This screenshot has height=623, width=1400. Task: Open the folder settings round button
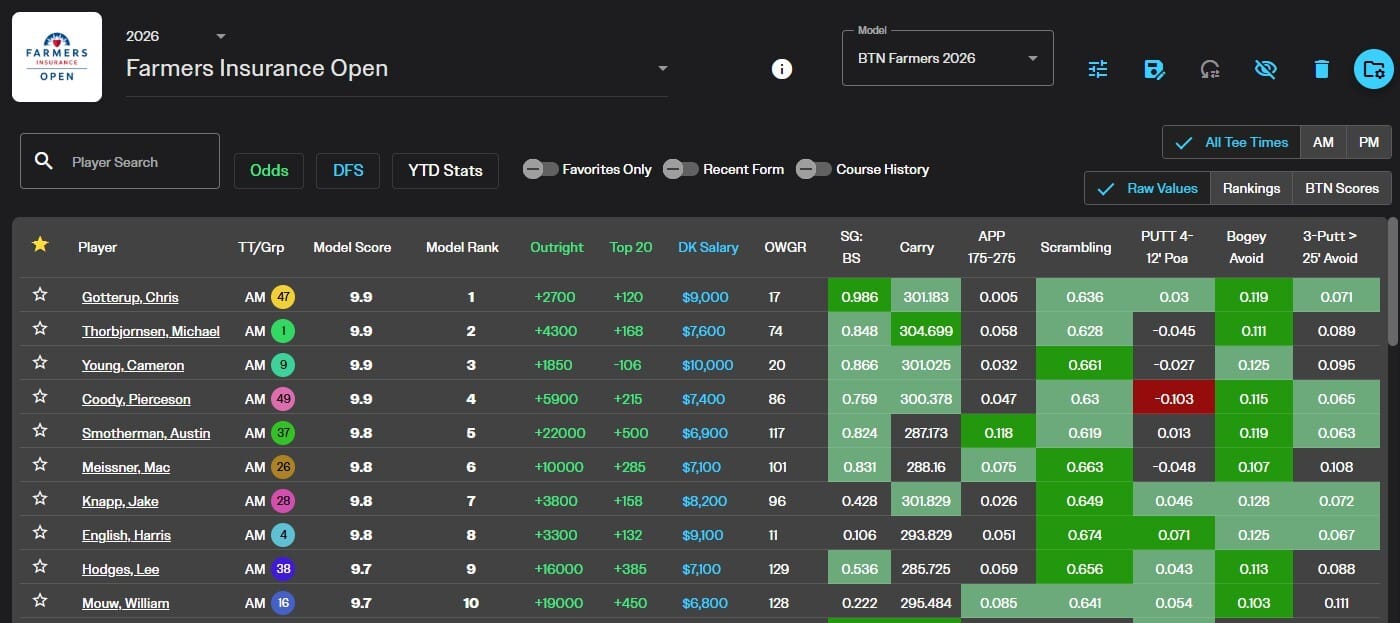click(1374, 69)
